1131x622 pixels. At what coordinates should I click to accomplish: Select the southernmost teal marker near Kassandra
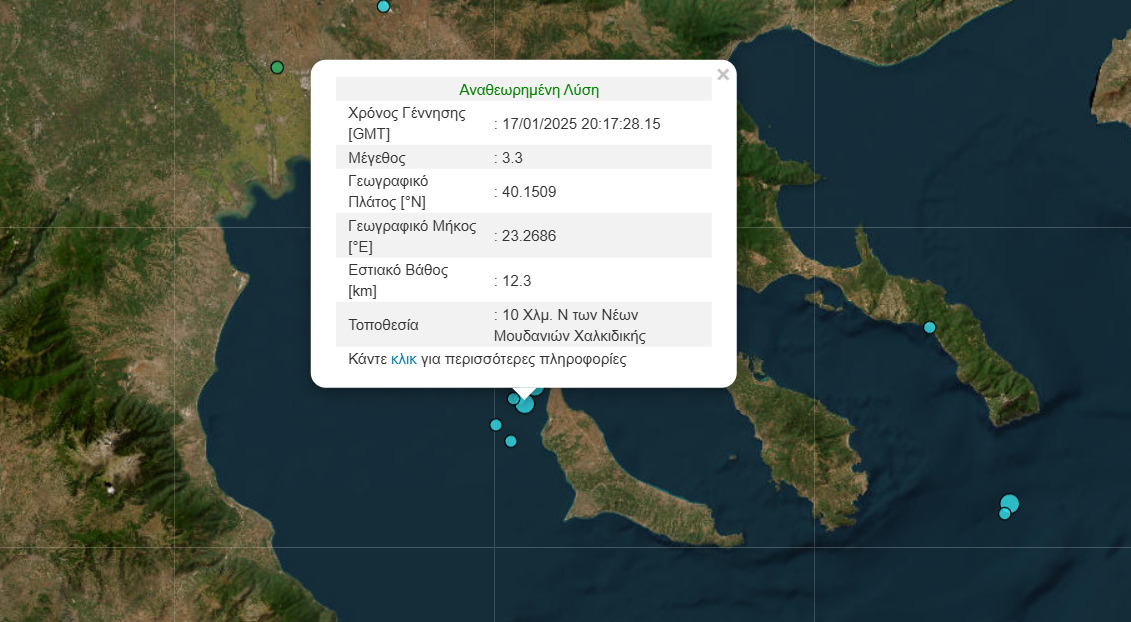511,441
